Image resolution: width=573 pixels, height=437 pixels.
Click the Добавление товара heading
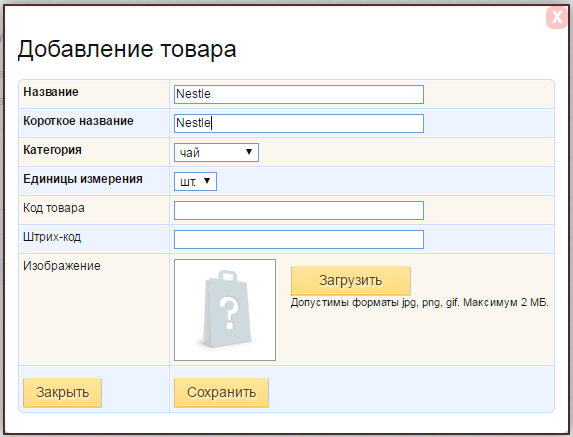pos(127,49)
